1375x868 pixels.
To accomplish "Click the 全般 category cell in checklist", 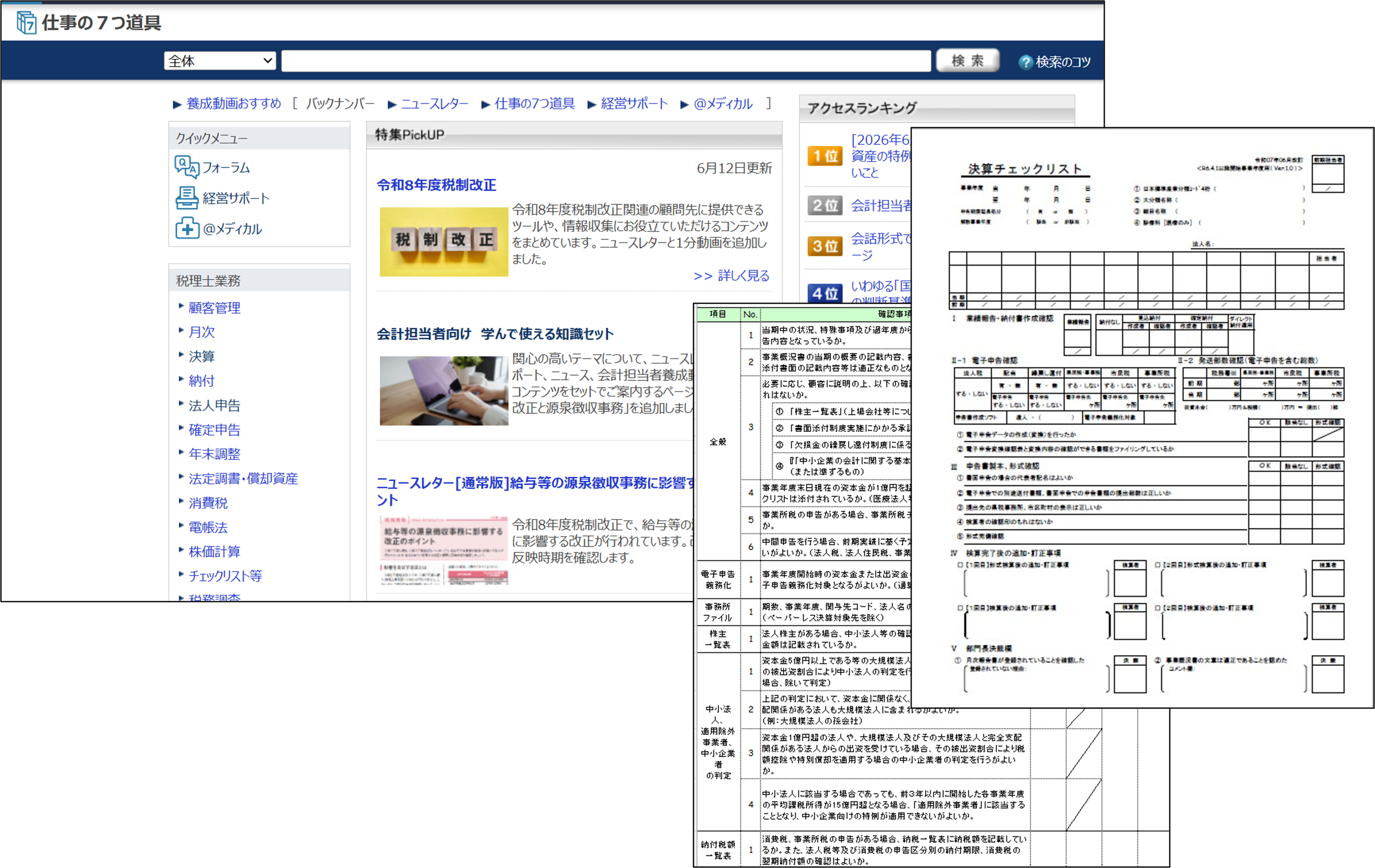I will coord(718,442).
